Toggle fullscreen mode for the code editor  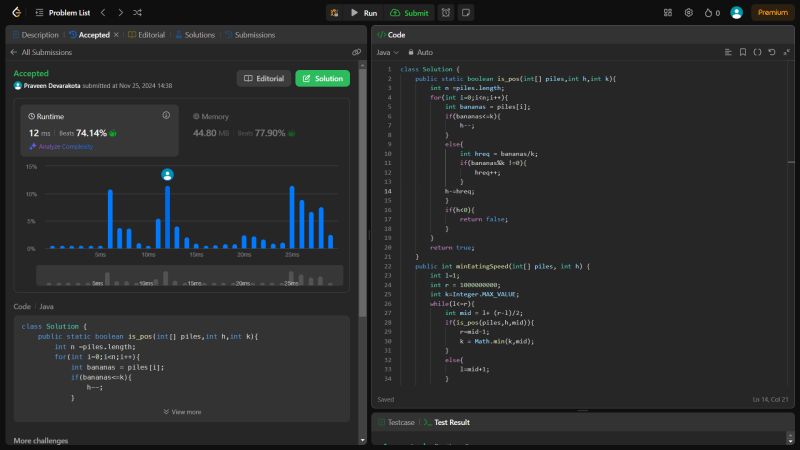(x=786, y=51)
